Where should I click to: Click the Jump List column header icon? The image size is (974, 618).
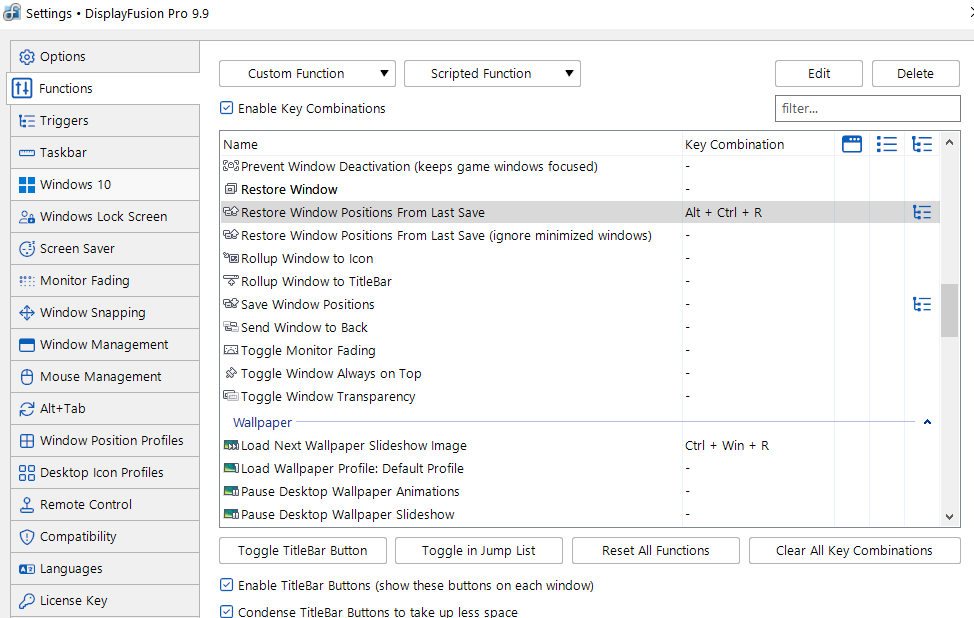coord(887,144)
